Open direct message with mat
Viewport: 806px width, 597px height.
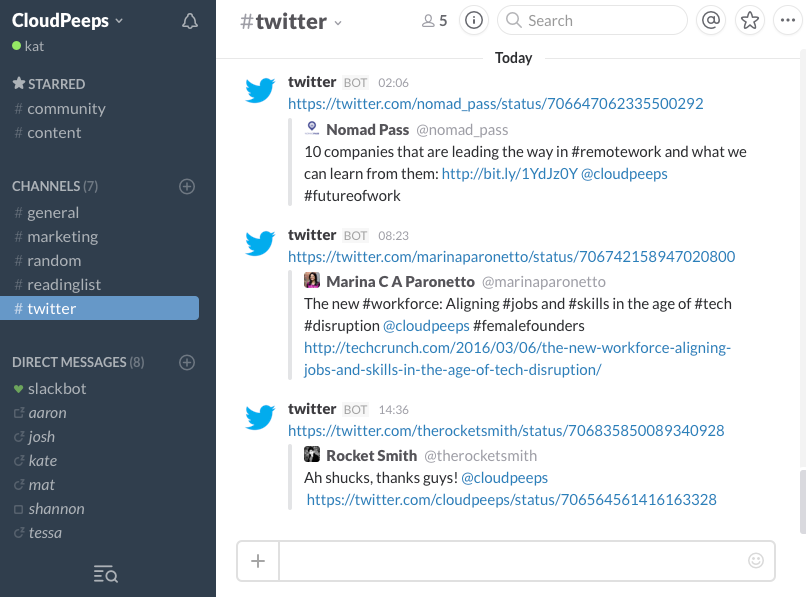tap(34, 485)
